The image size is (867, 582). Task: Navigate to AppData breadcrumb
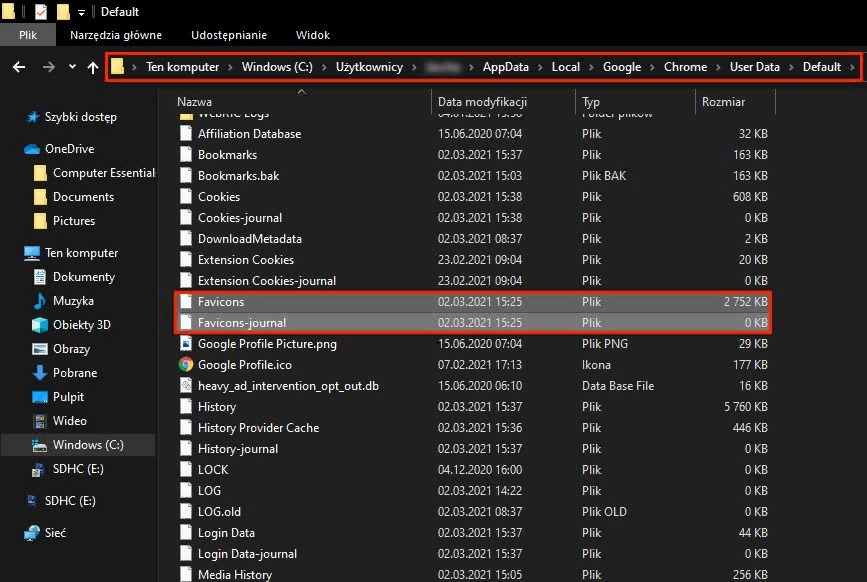coord(505,67)
